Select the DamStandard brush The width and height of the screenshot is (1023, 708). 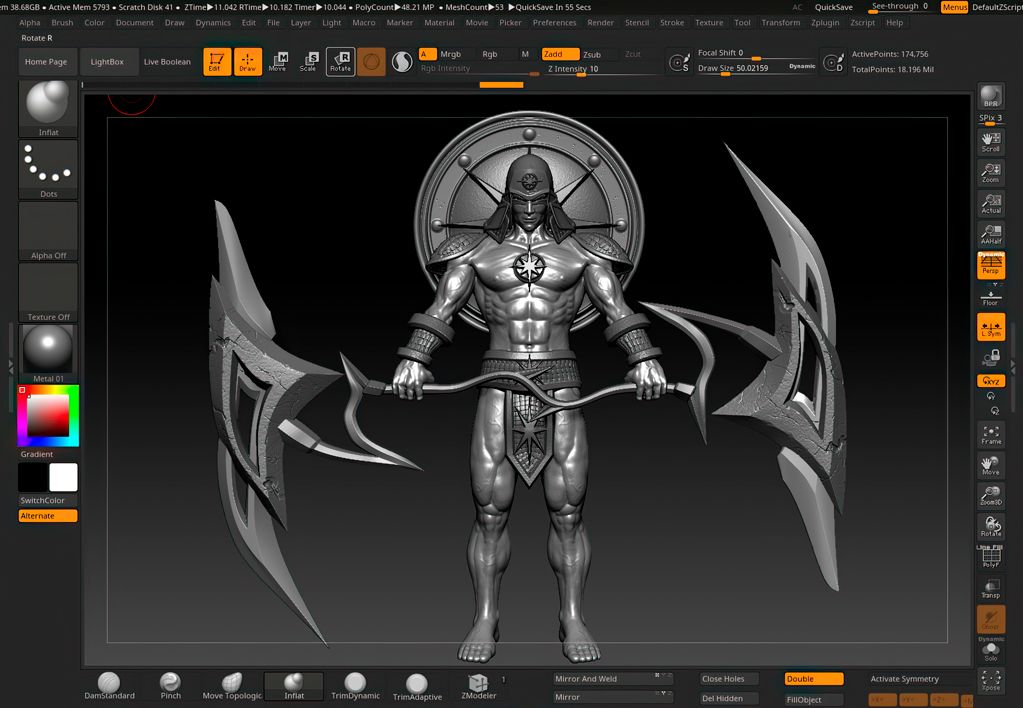(x=109, y=686)
